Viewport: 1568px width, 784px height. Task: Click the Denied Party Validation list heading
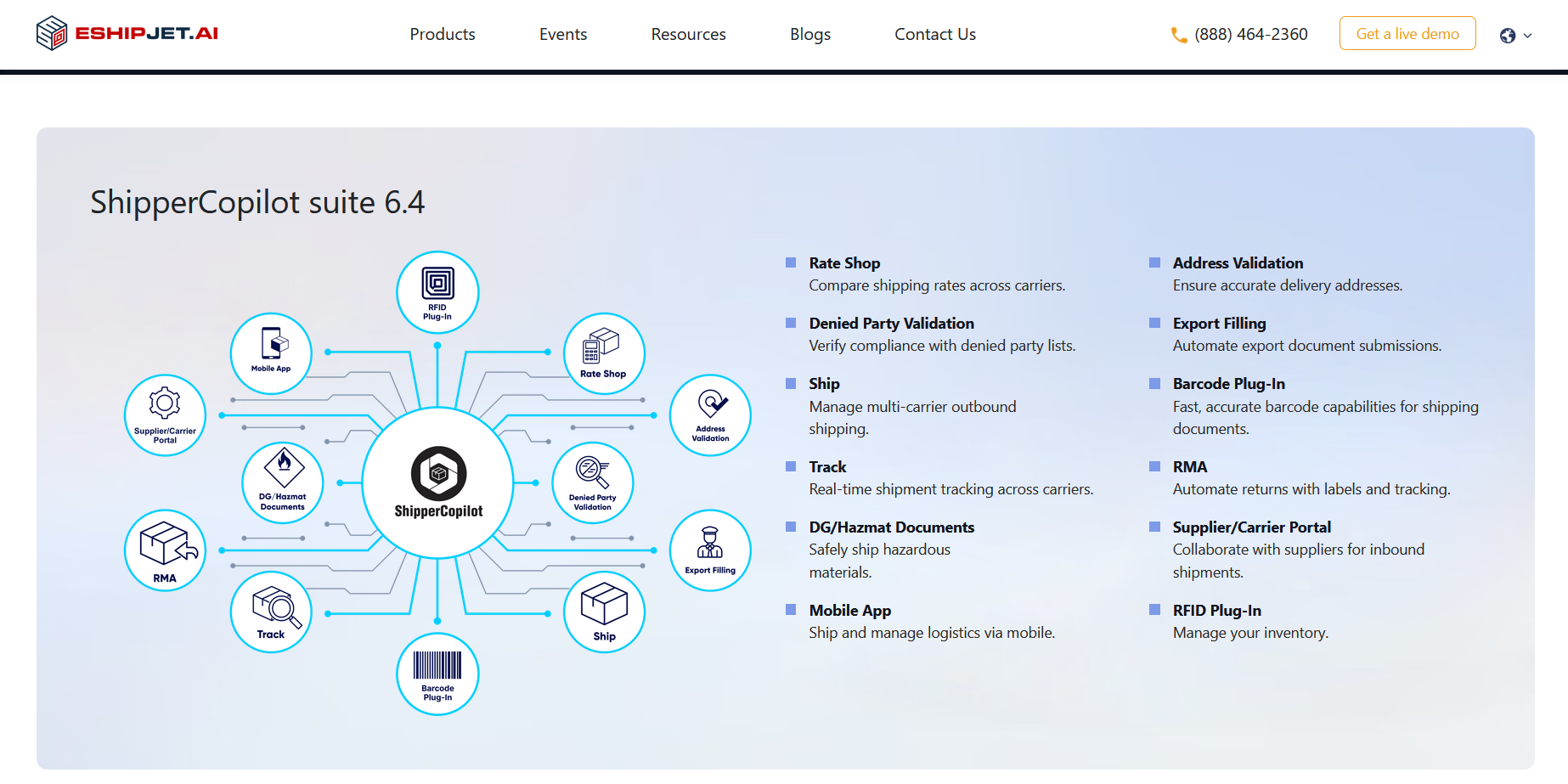point(892,324)
